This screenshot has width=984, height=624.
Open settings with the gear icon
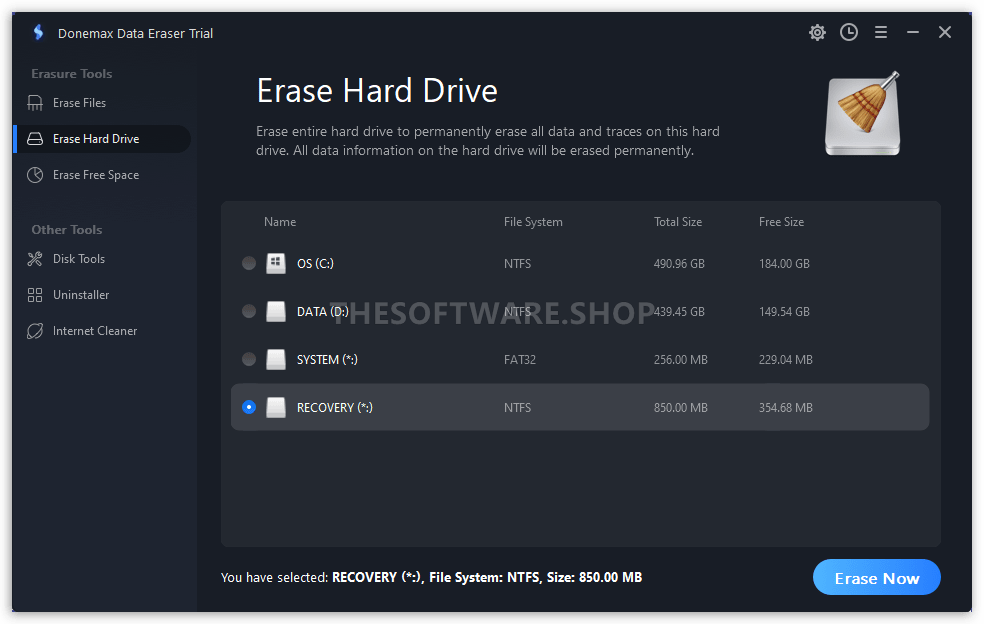pos(817,32)
